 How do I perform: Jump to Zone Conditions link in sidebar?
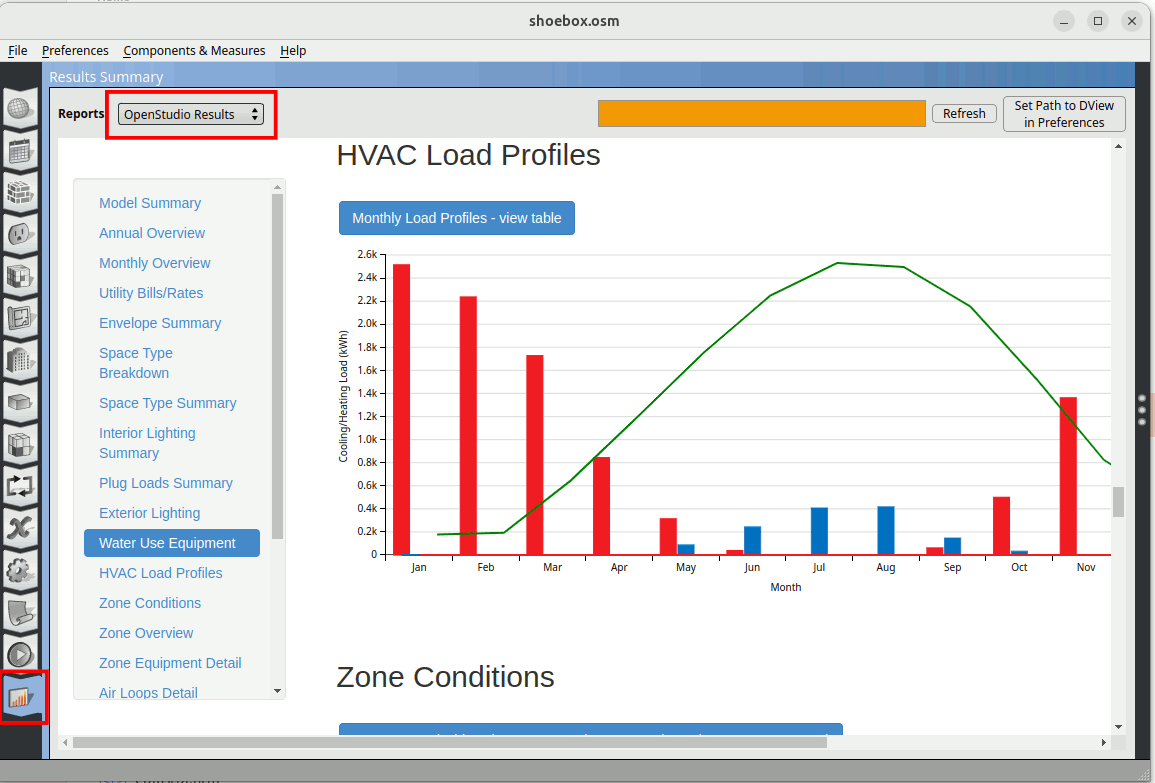[150, 603]
